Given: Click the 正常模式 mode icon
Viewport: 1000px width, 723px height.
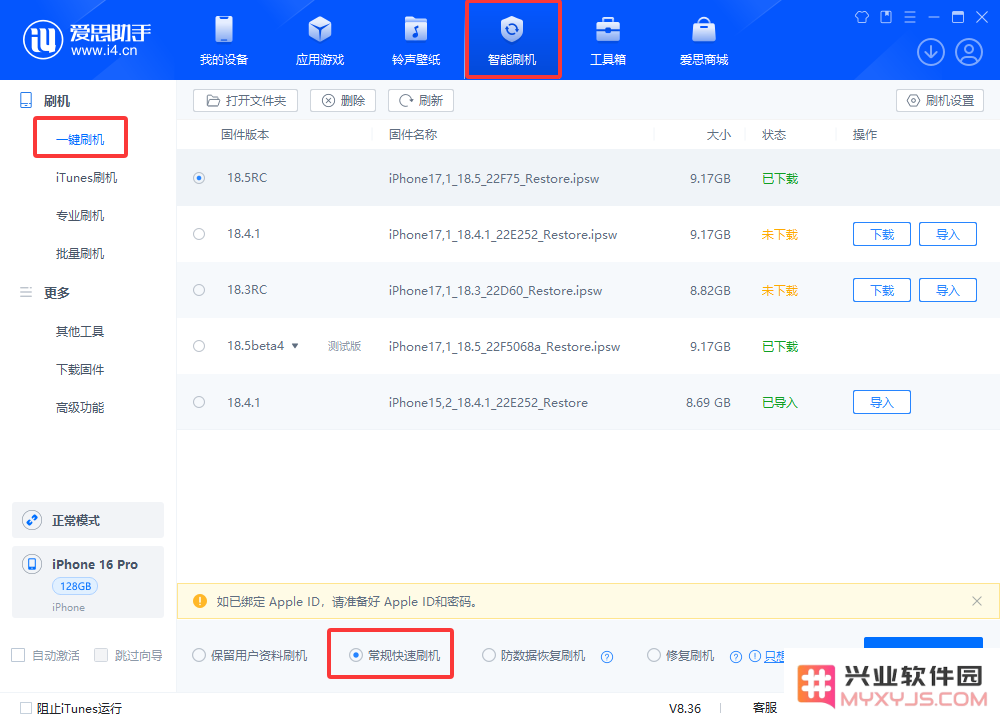Looking at the screenshot, I should (x=32, y=520).
